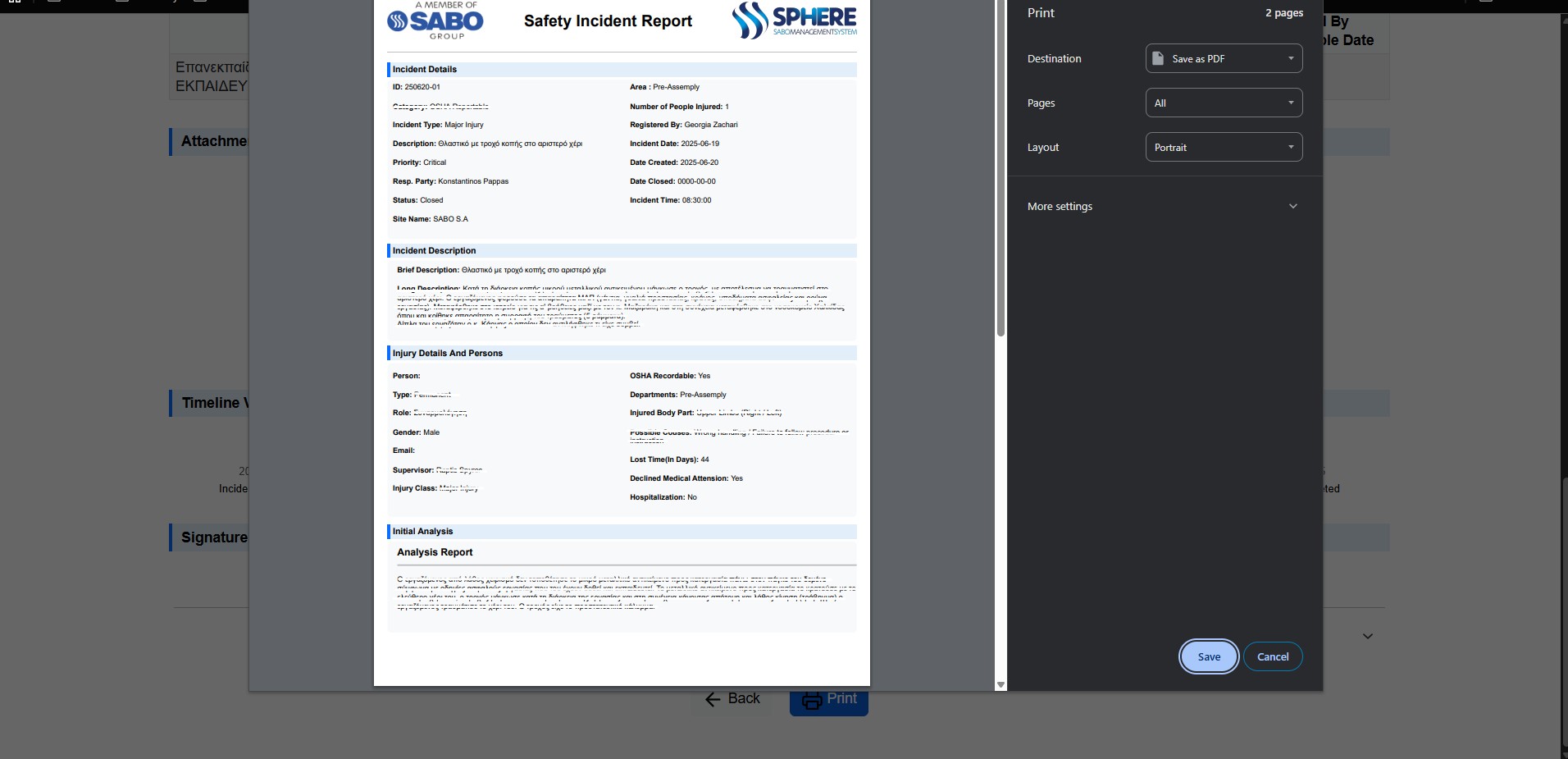Screen dimensions: 1568x759
Task: Click the SPHERE logo in the print preview
Action: click(794, 21)
